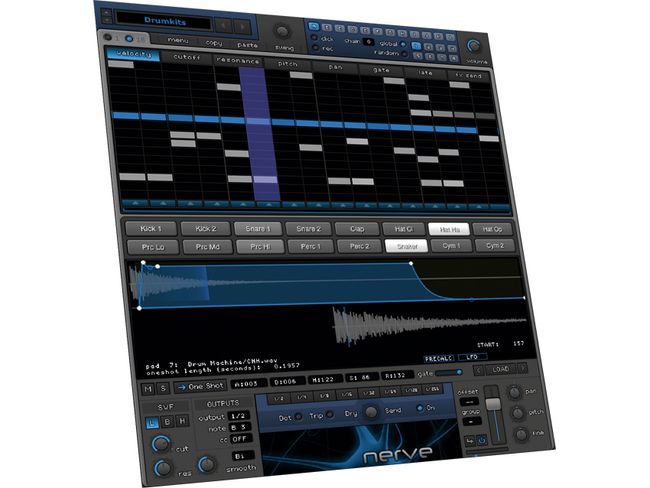Select the Shaker pad
The height and width of the screenshot is (488, 650).
(x=407, y=246)
